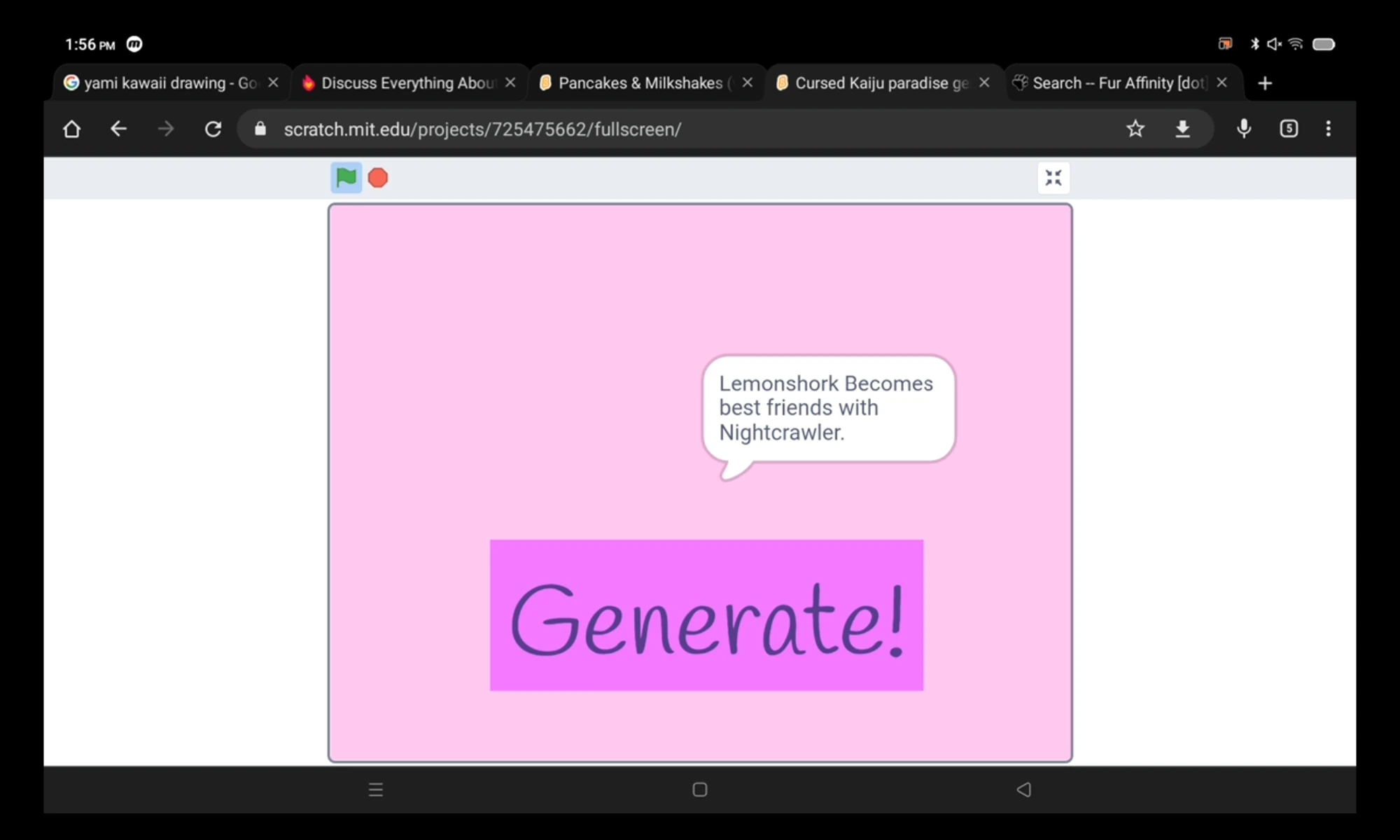
Task: Bookmark page with the star icon
Action: [x=1135, y=129]
